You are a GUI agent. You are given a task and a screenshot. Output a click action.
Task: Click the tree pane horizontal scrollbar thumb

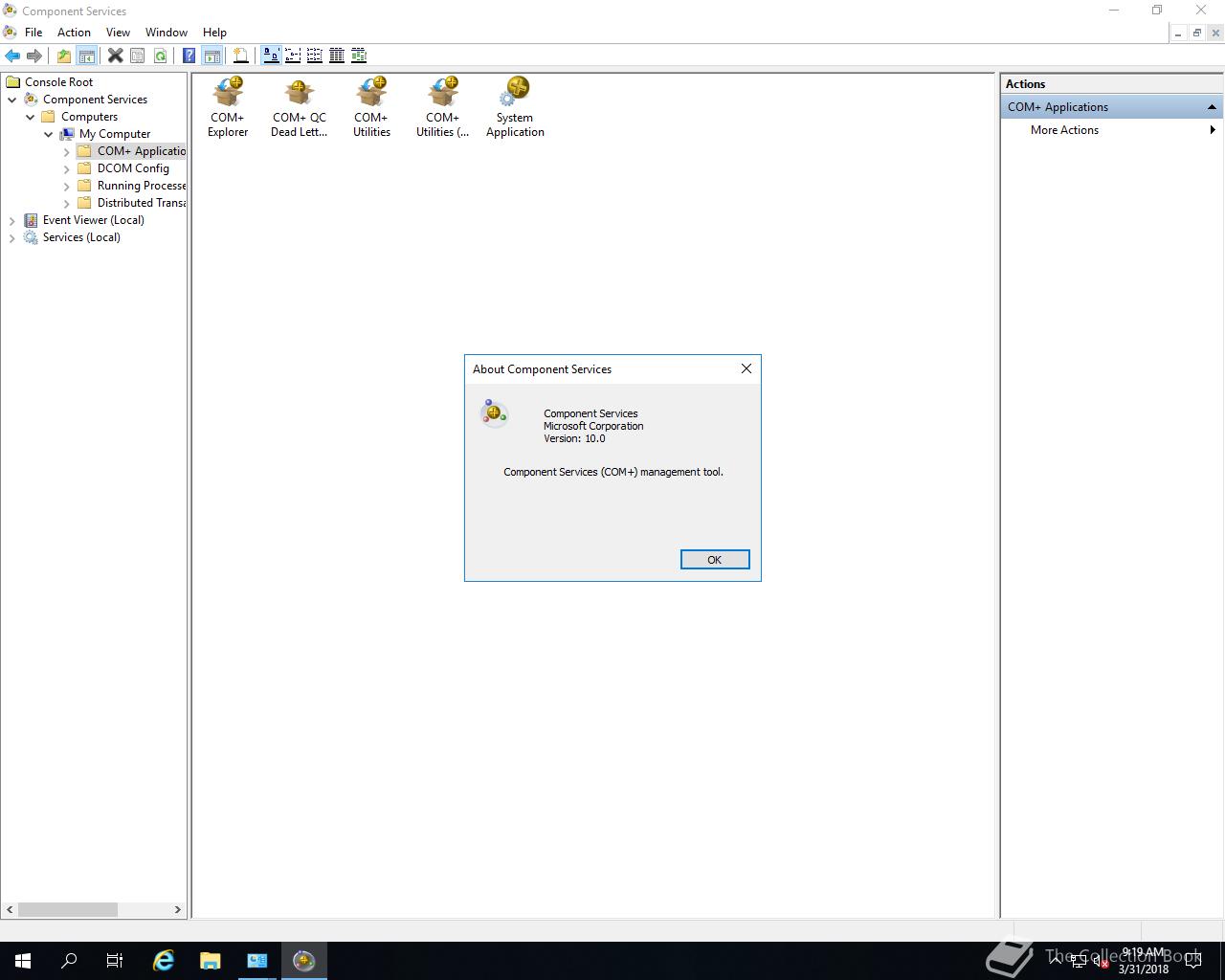coord(68,909)
